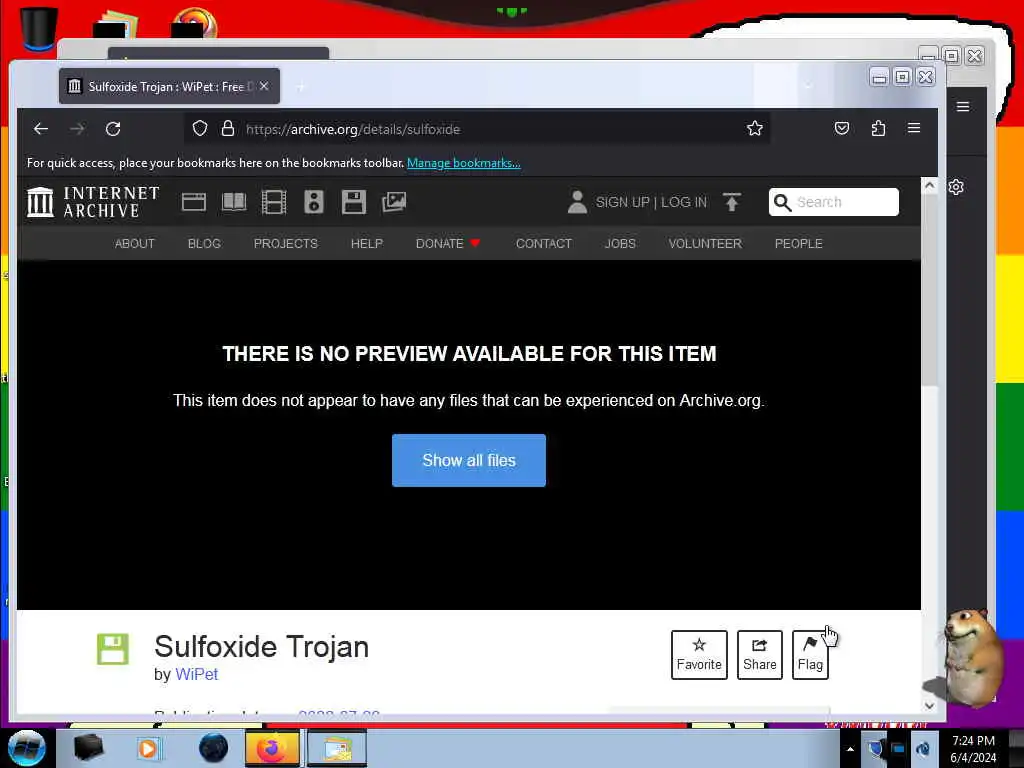Screen dimensions: 1024x768
Task: Open CONTACT menu item
Action: point(543,244)
